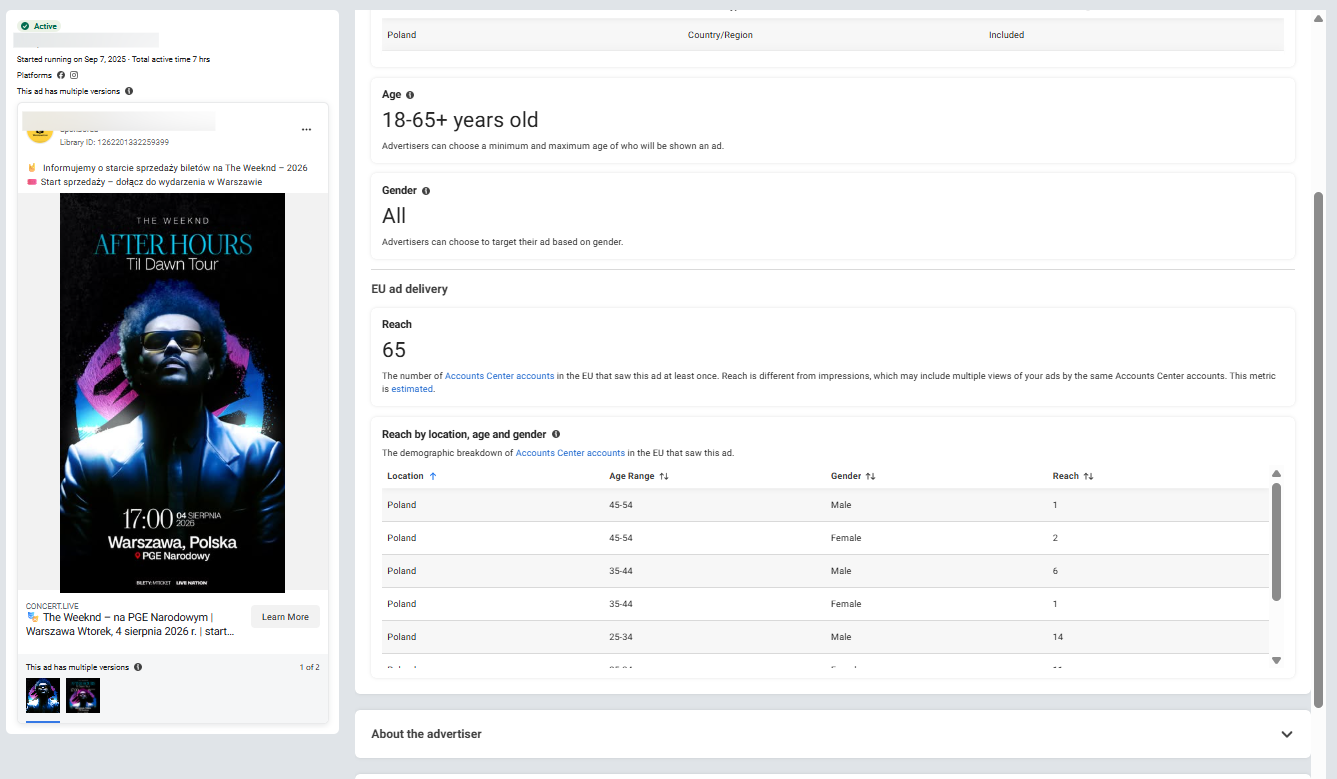Sort table by Age Range column

pos(639,476)
